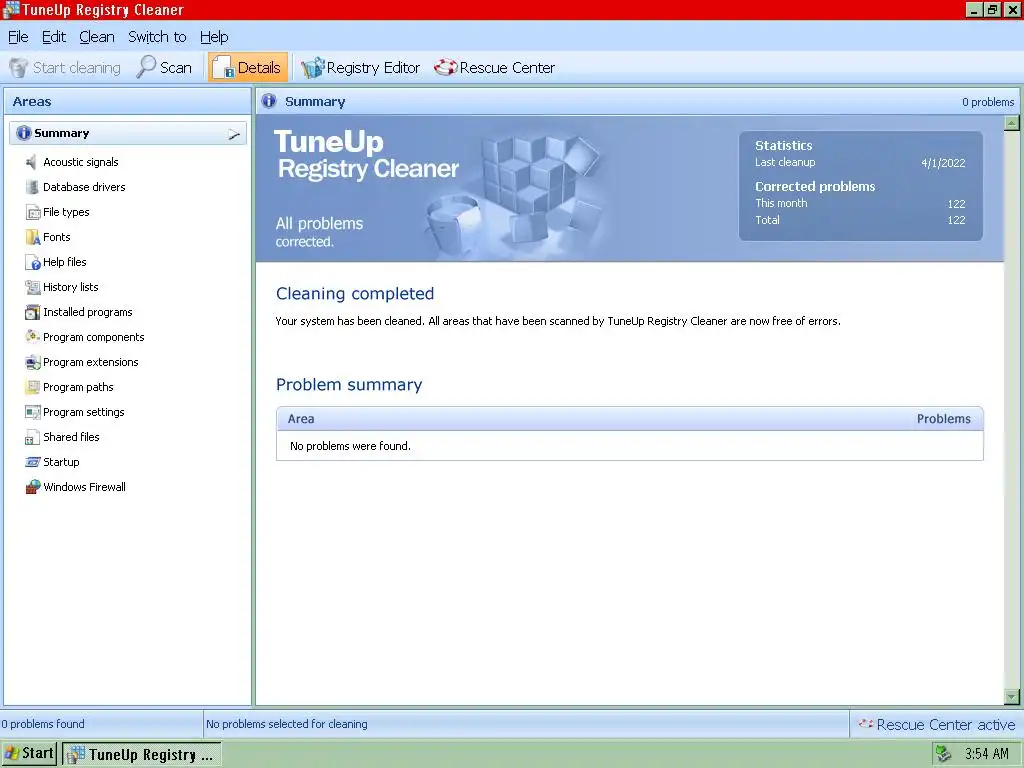This screenshot has width=1024, height=768.
Task: Click the Database drivers icon
Action: click(x=32, y=187)
